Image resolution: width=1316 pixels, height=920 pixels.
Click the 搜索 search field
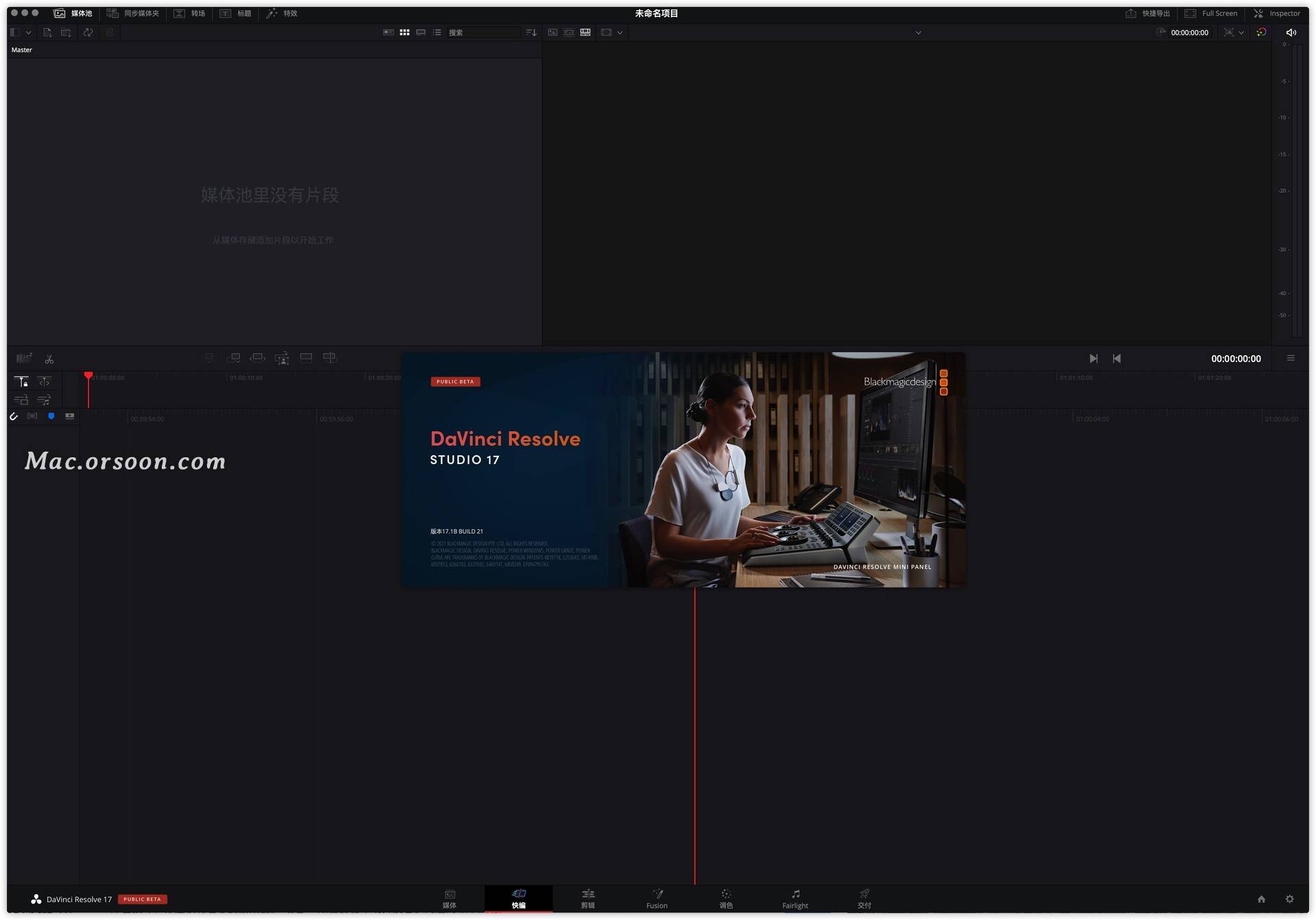click(483, 32)
